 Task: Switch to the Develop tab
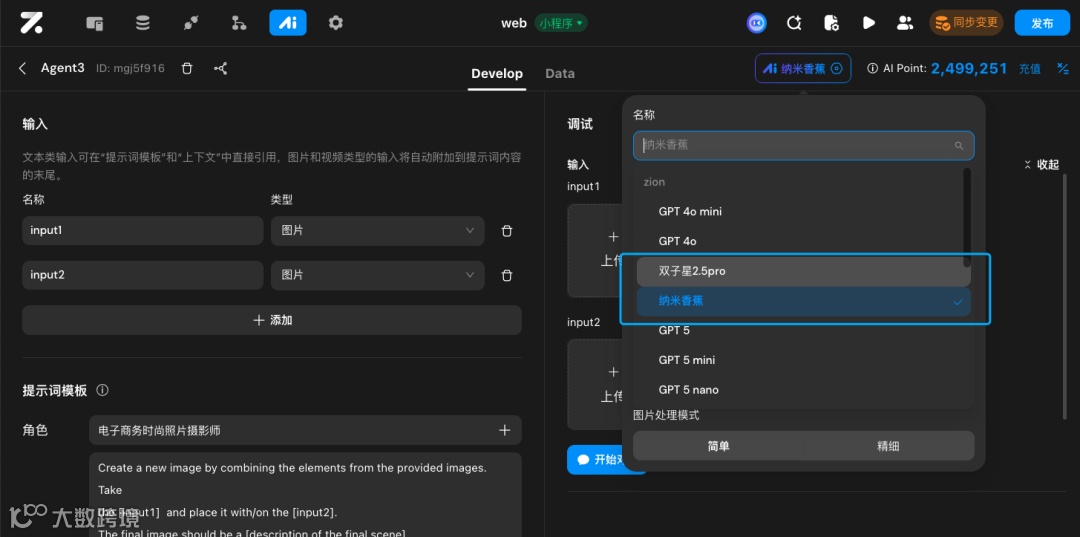pos(497,74)
